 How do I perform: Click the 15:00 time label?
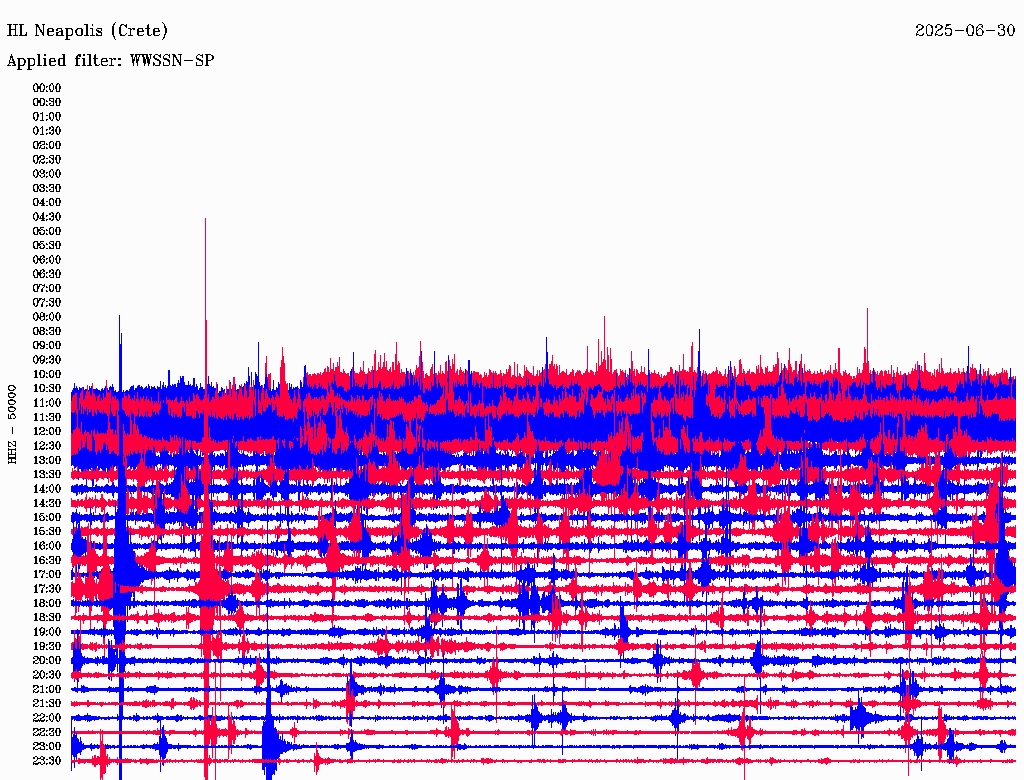point(47,517)
